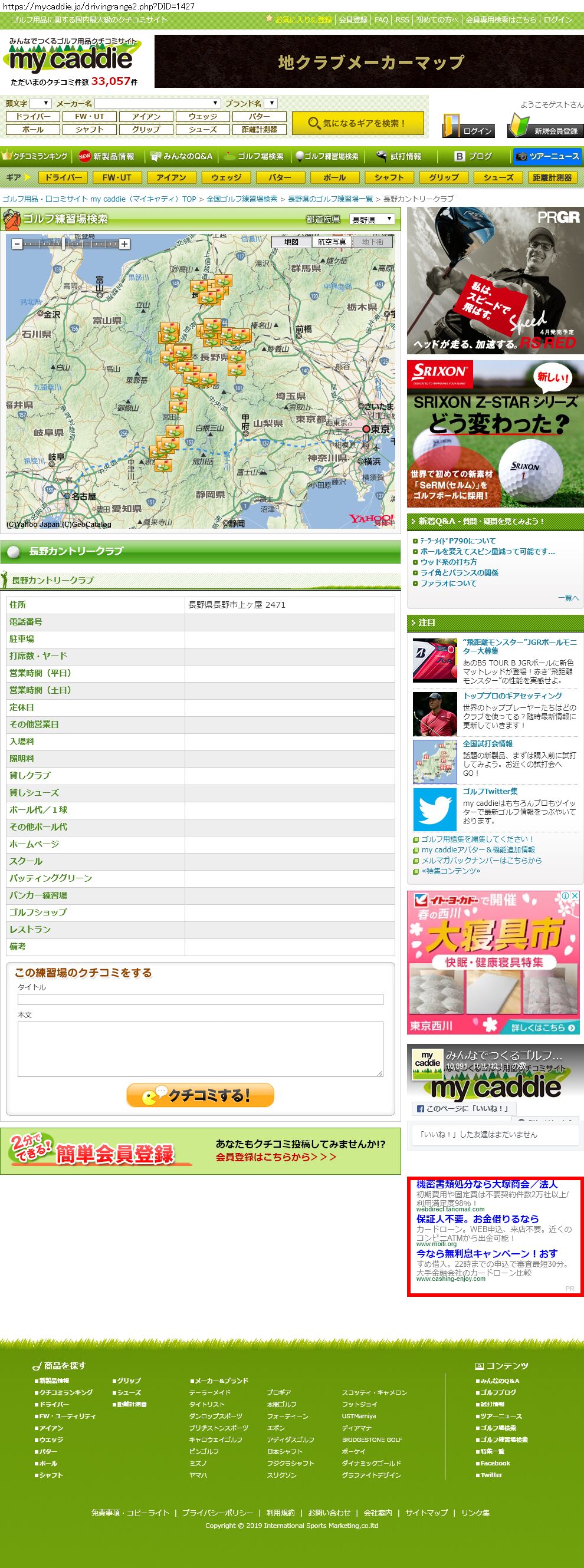Open the PRGR RS RED advertisement

point(495,281)
